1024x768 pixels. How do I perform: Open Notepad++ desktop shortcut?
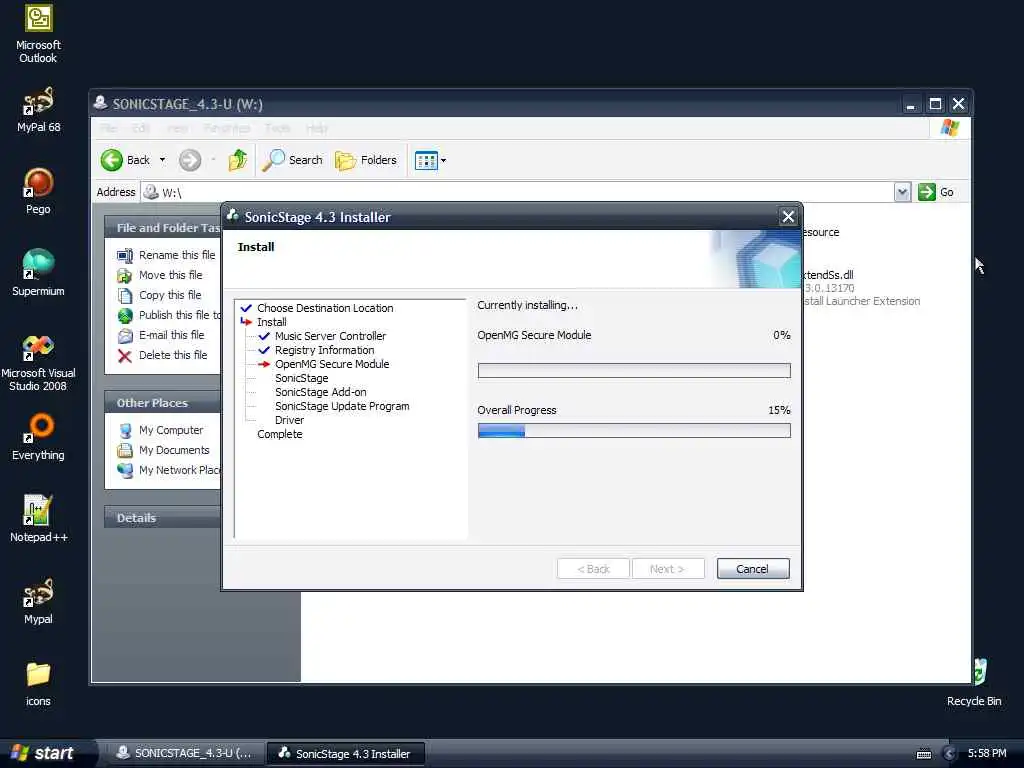(x=38, y=519)
